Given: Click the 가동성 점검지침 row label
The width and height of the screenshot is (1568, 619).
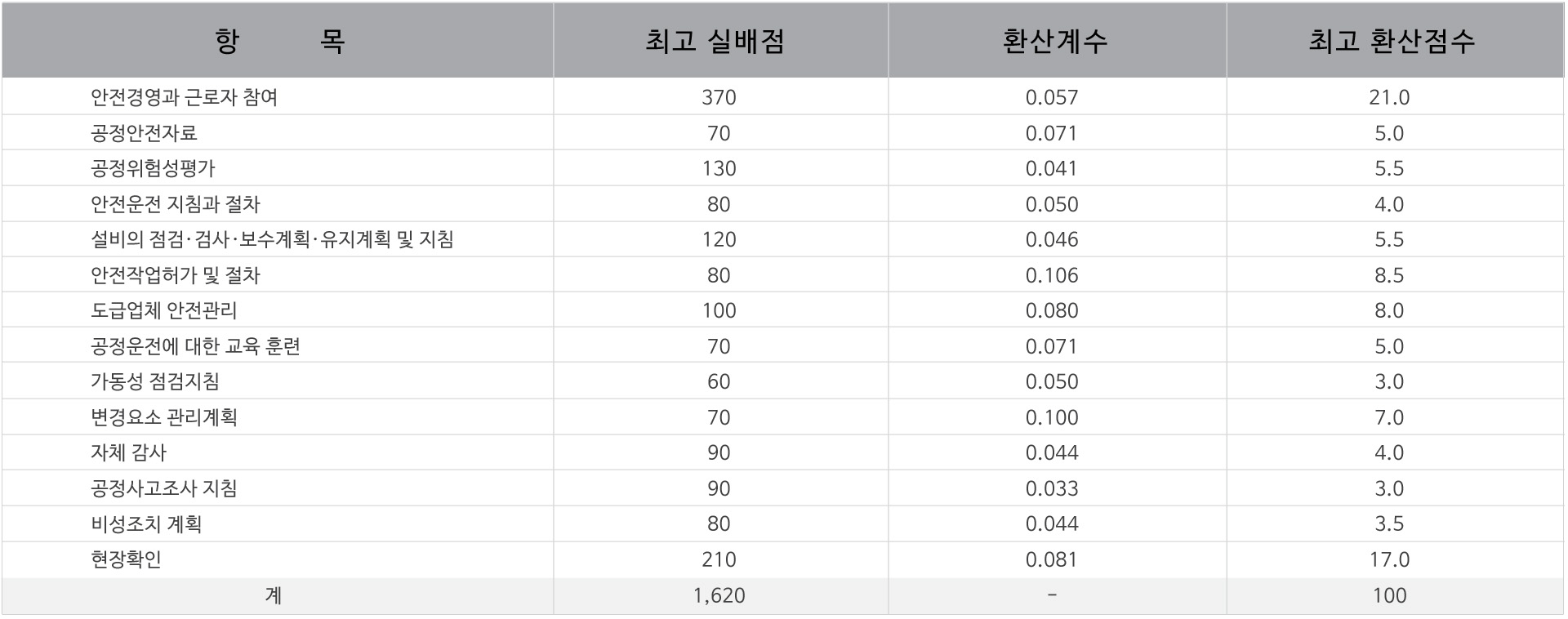Looking at the screenshot, I should tap(154, 381).
